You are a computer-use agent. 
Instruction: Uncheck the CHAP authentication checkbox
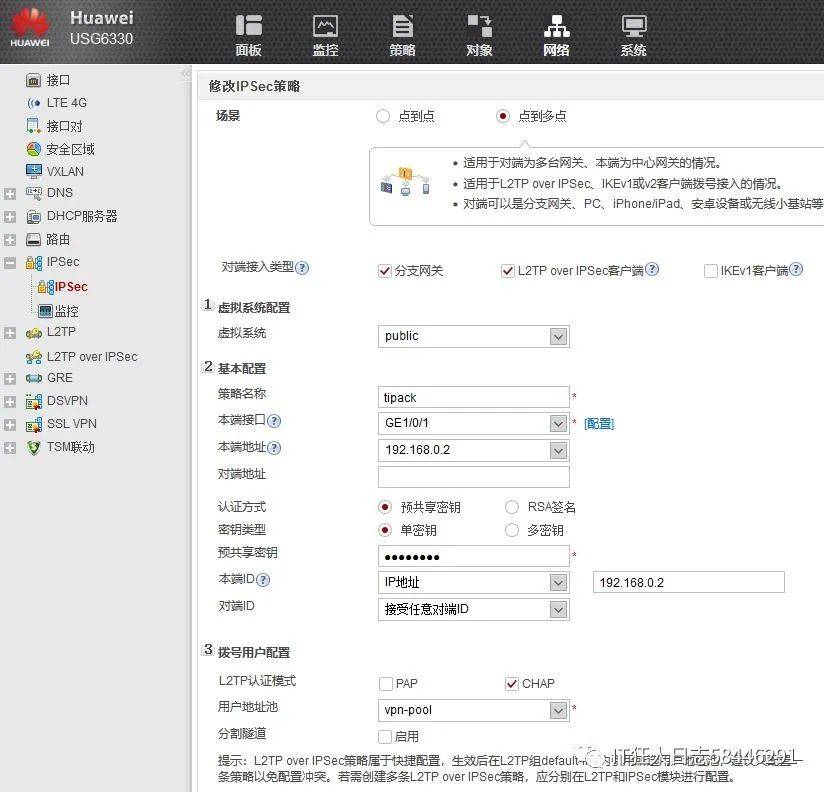point(512,684)
